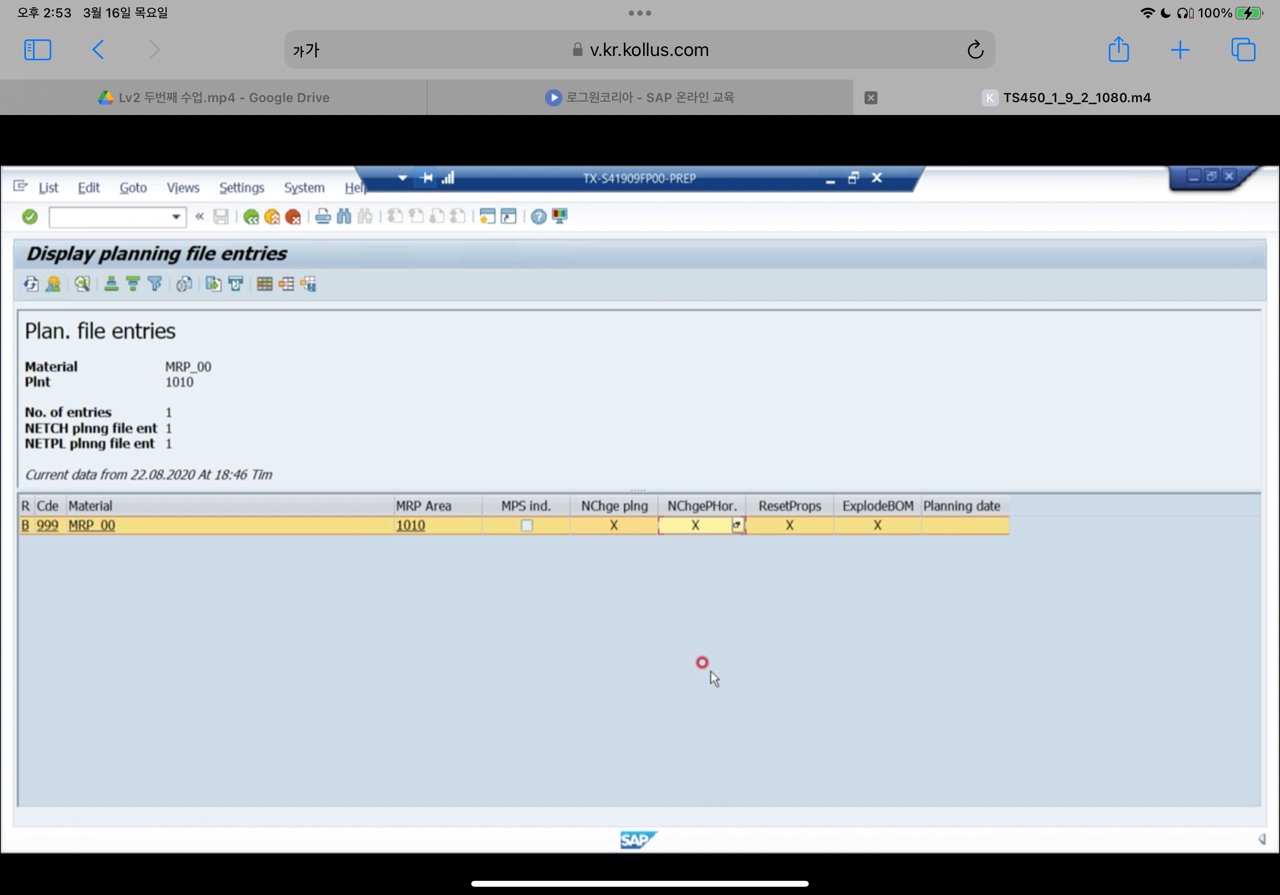Open the Safari tab overview icon
Viewport: 1280px width, 895px height.
tap(1243, 50)
